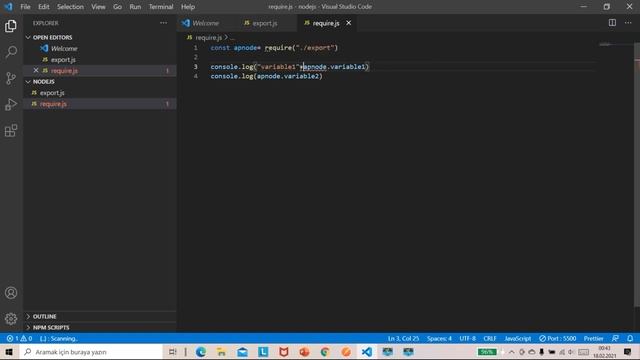Image resolution: width=640 pixels, height=360 pixels.
Task: Open Task View on the taskbar
Action: pyautogui.click(x=173, y=352)
